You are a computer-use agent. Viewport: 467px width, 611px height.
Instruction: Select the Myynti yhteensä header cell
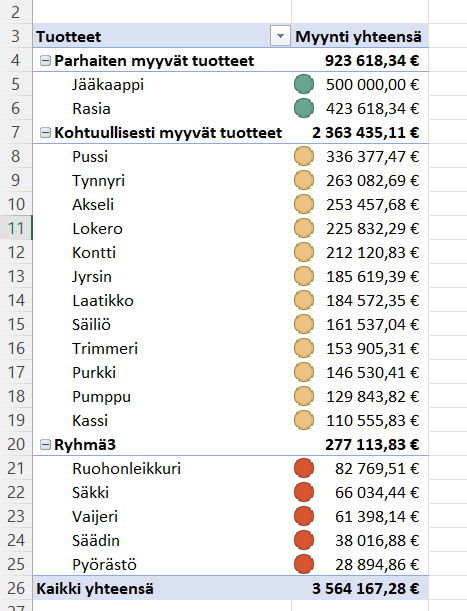pos(360,36)
